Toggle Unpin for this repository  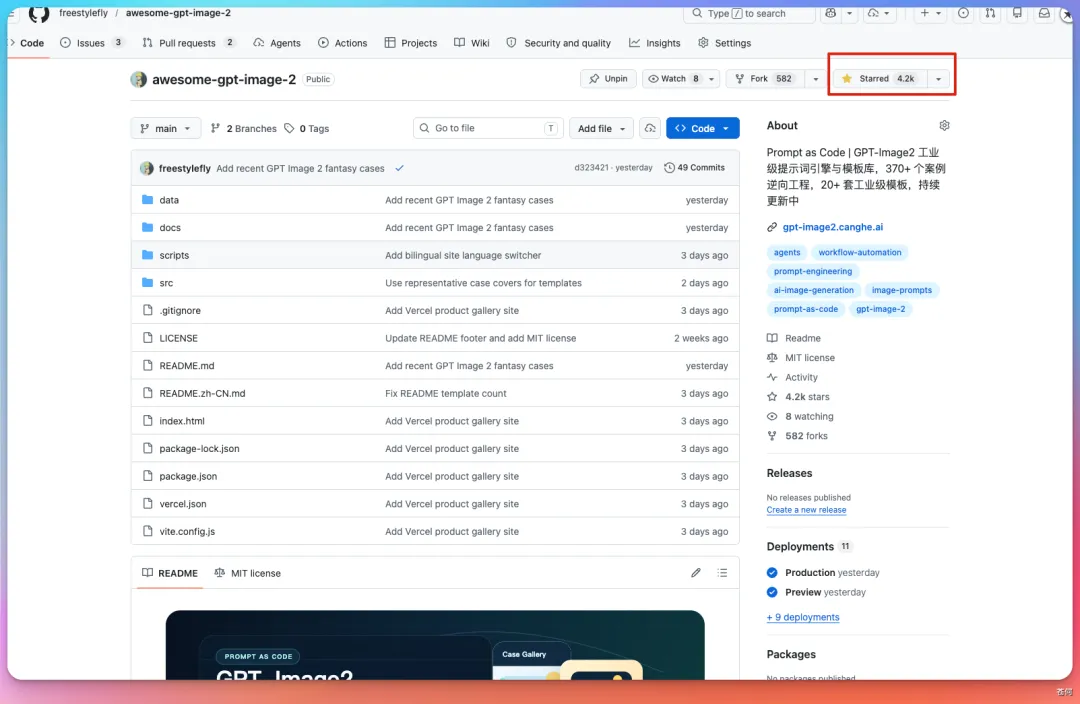(x=608, y=79)
